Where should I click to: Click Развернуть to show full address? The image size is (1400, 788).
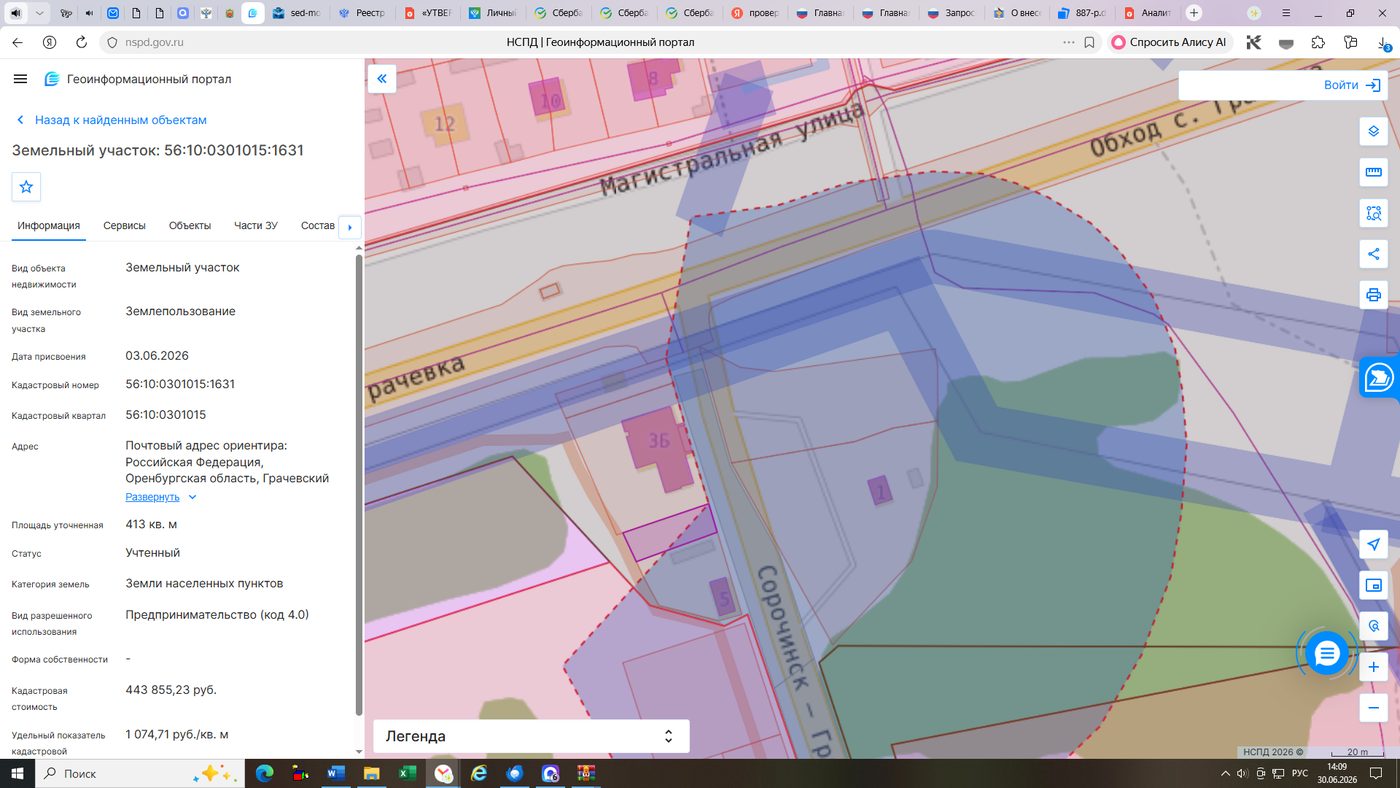[153, 497]
